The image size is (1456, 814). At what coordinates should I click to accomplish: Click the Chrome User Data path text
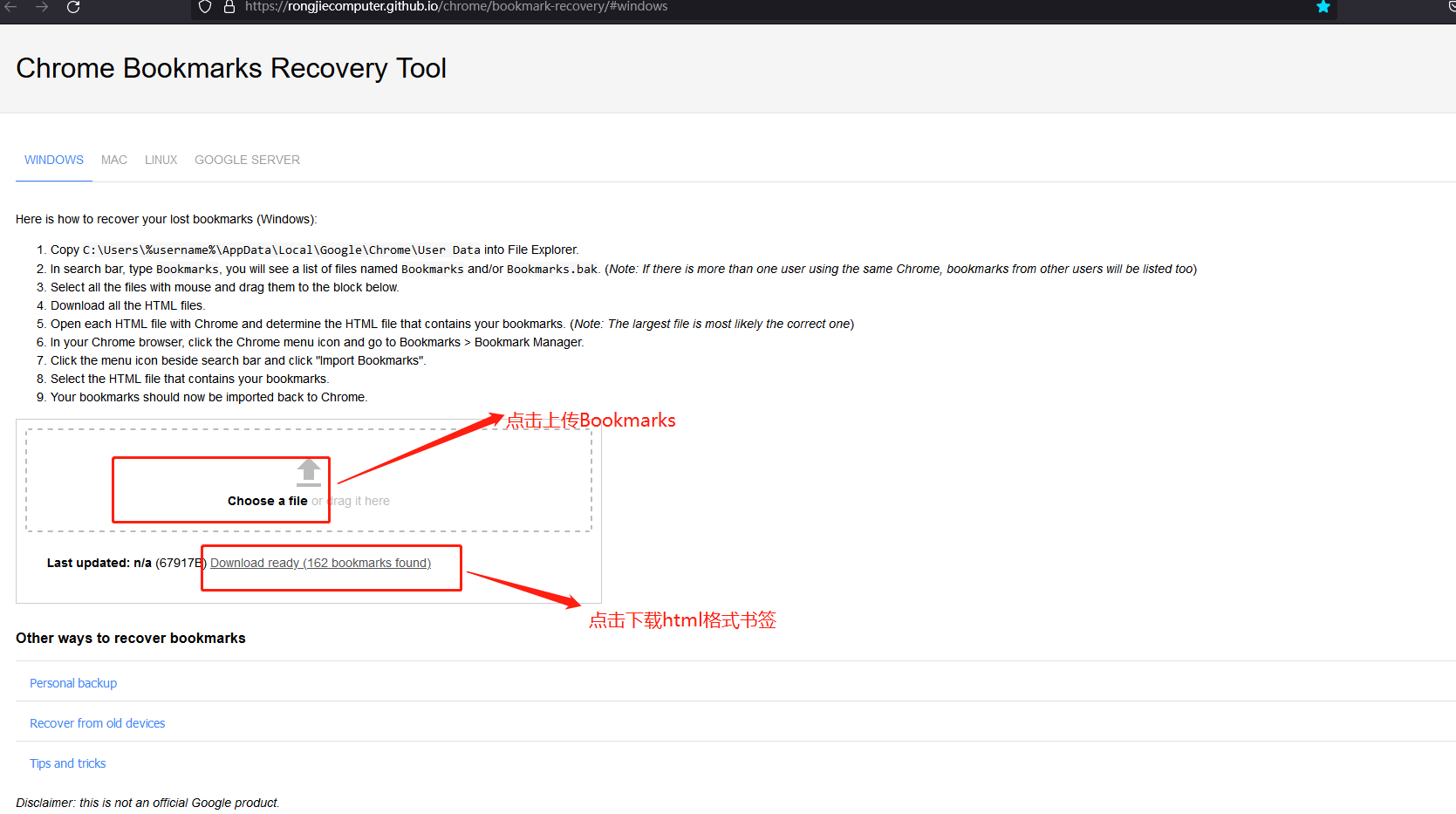[282, 250]
